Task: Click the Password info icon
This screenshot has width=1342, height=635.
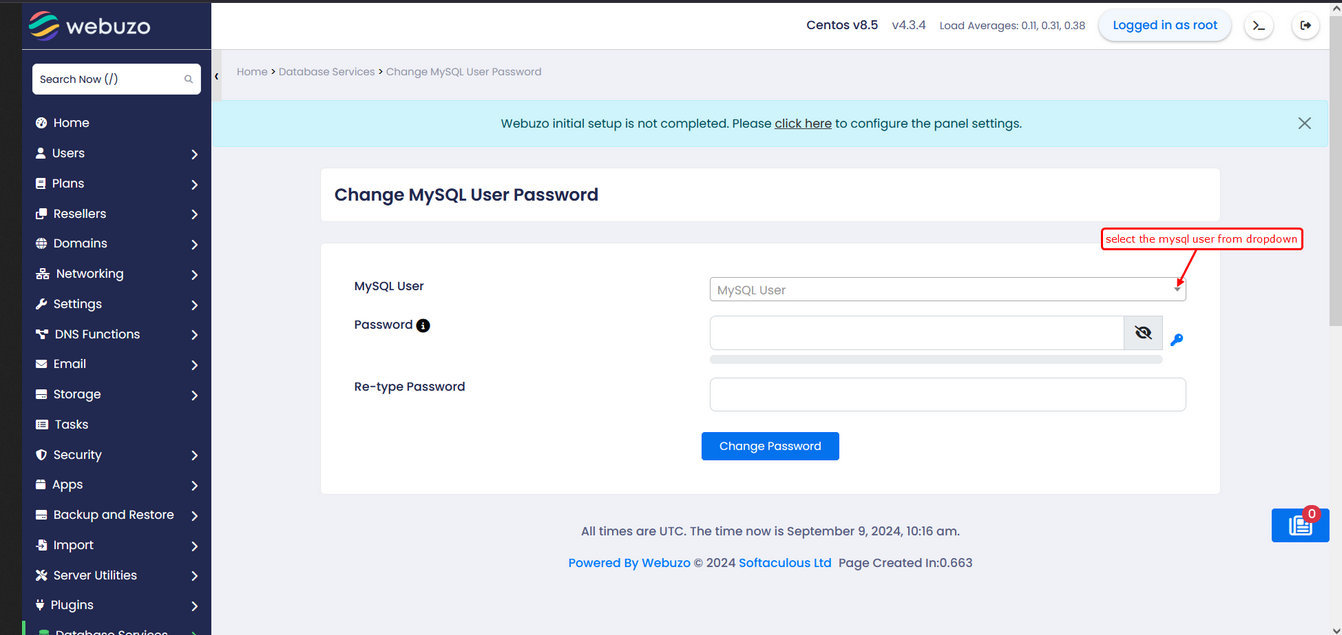Action: 423,325
